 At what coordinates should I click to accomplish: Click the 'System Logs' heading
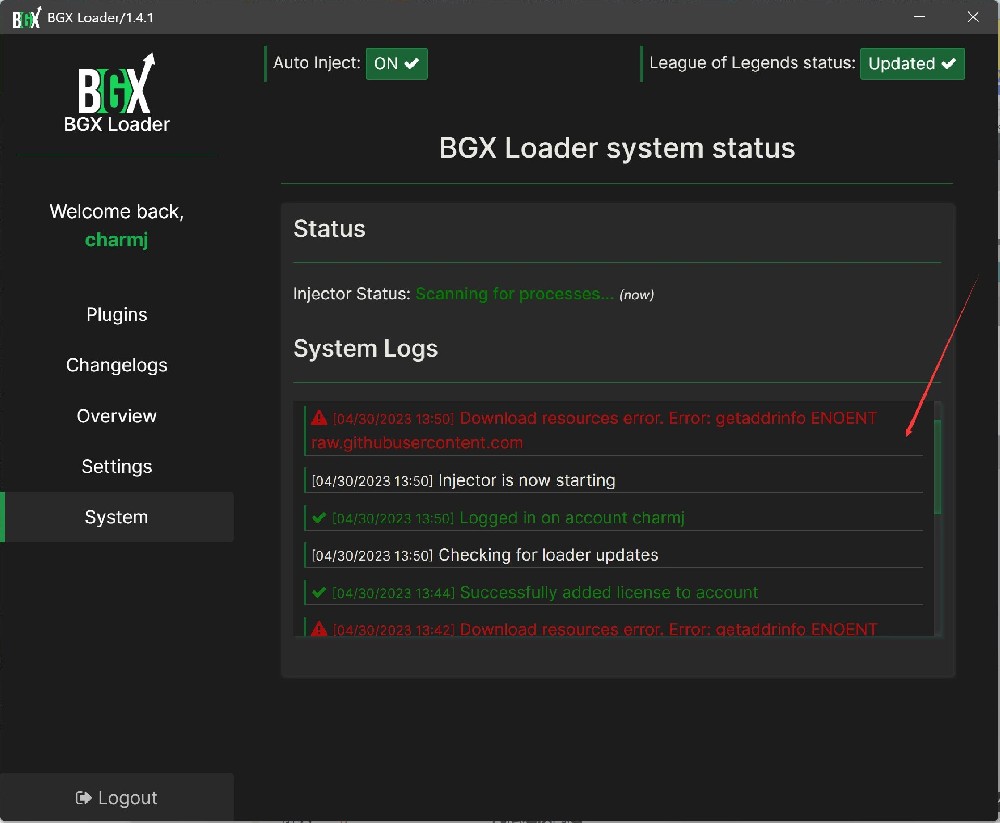pos(365,349)
